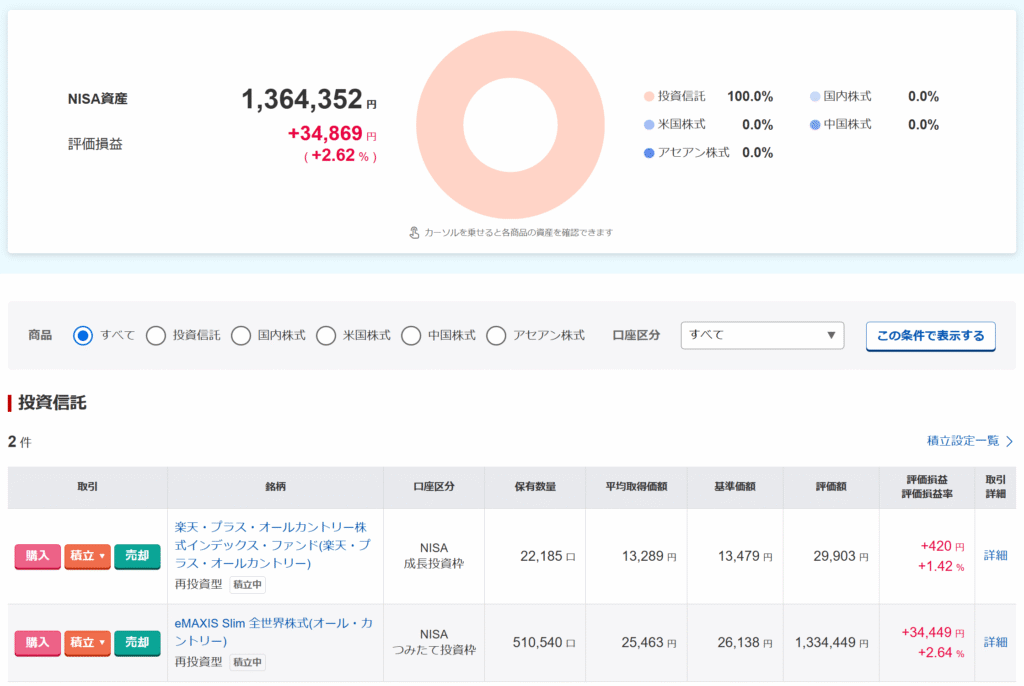Click the 国内株式 legend color dot
Viewport: 1024px width, 686px height.
tap(814, 97)
